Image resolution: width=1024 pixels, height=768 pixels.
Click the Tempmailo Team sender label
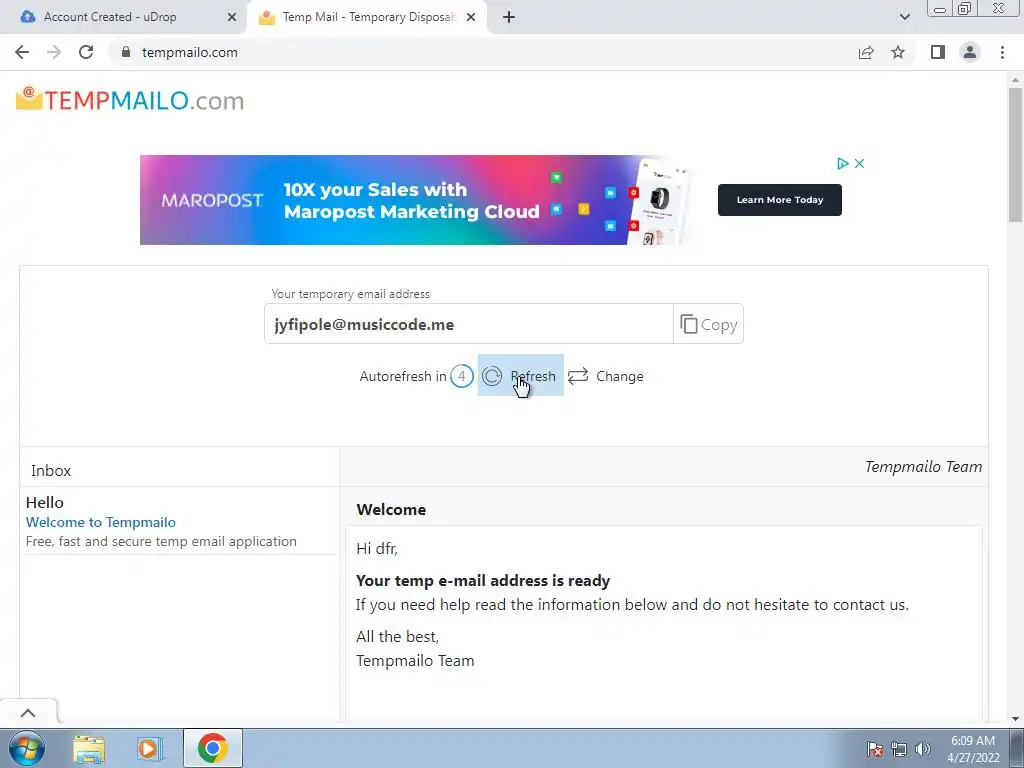point(923,466)
